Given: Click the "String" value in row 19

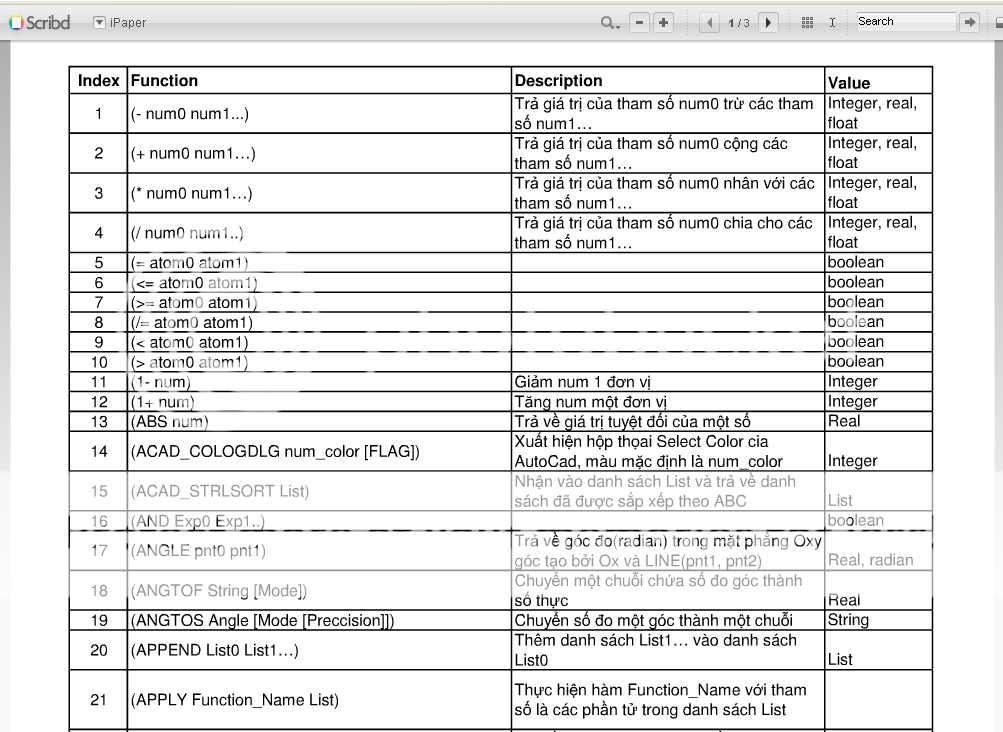Looking at the screenshot, I should (848, 620).
